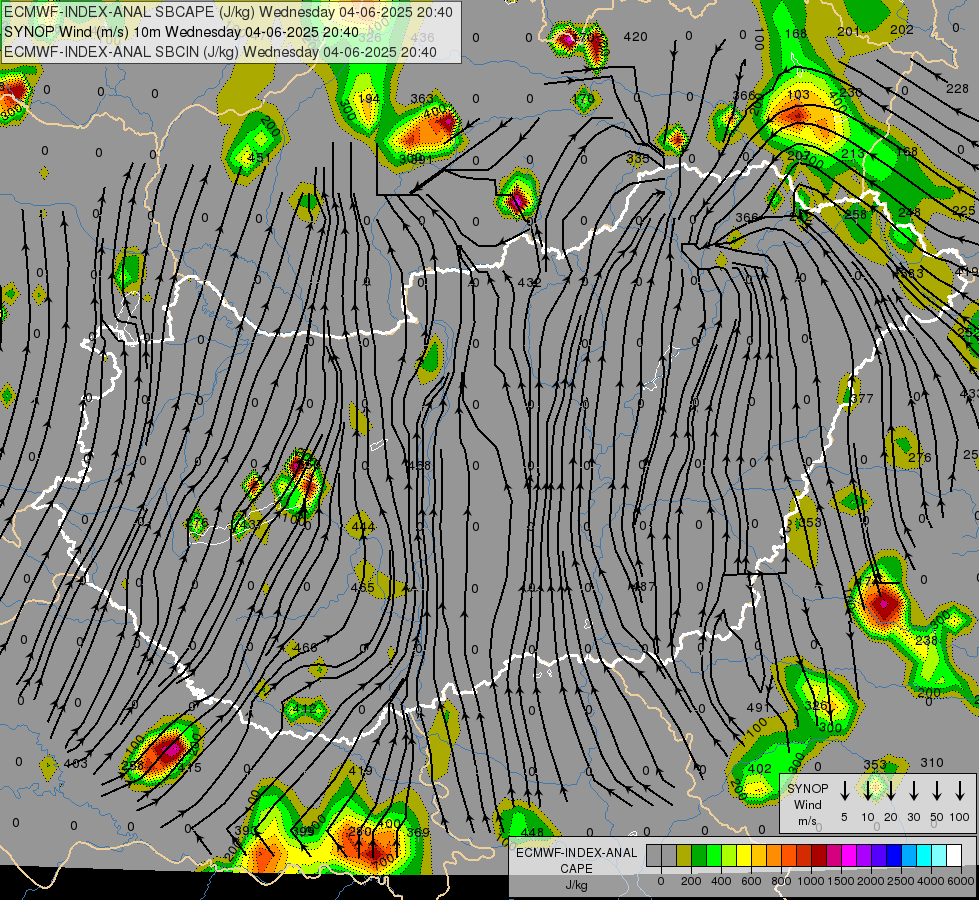This screenshot has height=900, width=979.
Task: Click the 225 value on the map
Action: pyautogui.click(x=963, y=210)
